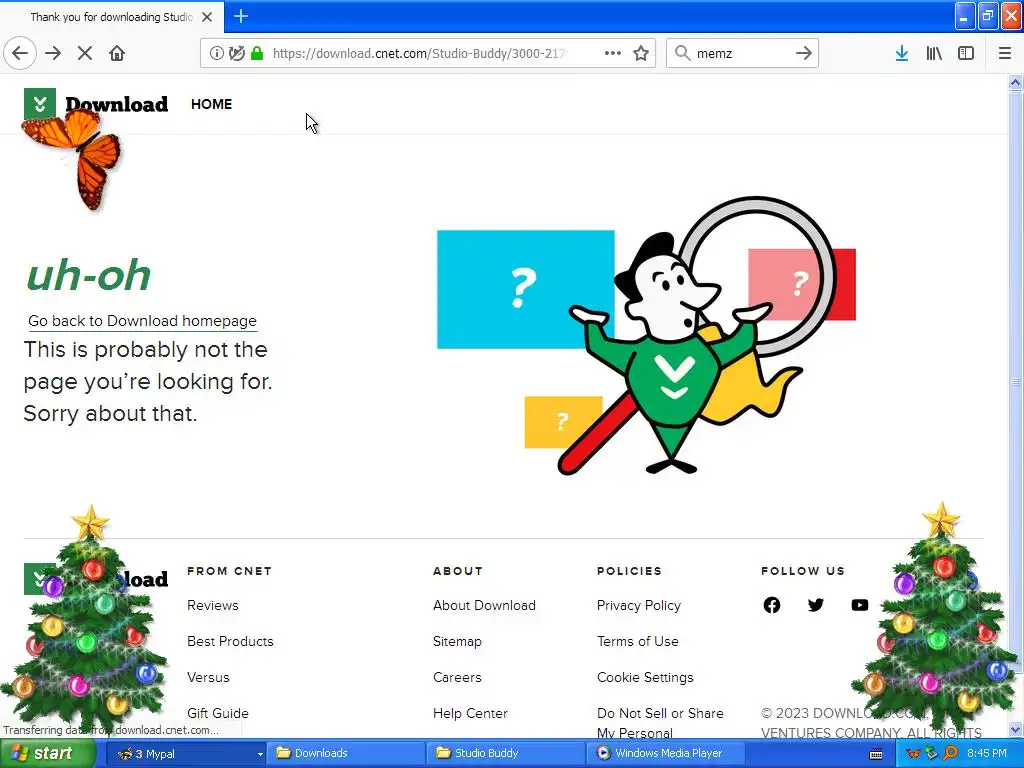Click 'Go back to Download homepage' link
Viewport: 1024px width, 768px height.
142,321
